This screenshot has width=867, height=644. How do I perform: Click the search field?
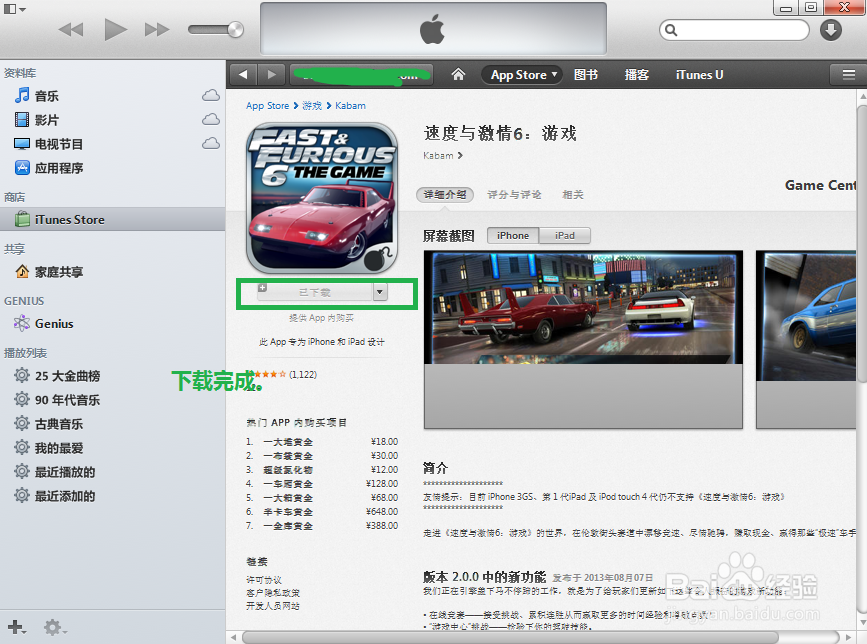734,30
